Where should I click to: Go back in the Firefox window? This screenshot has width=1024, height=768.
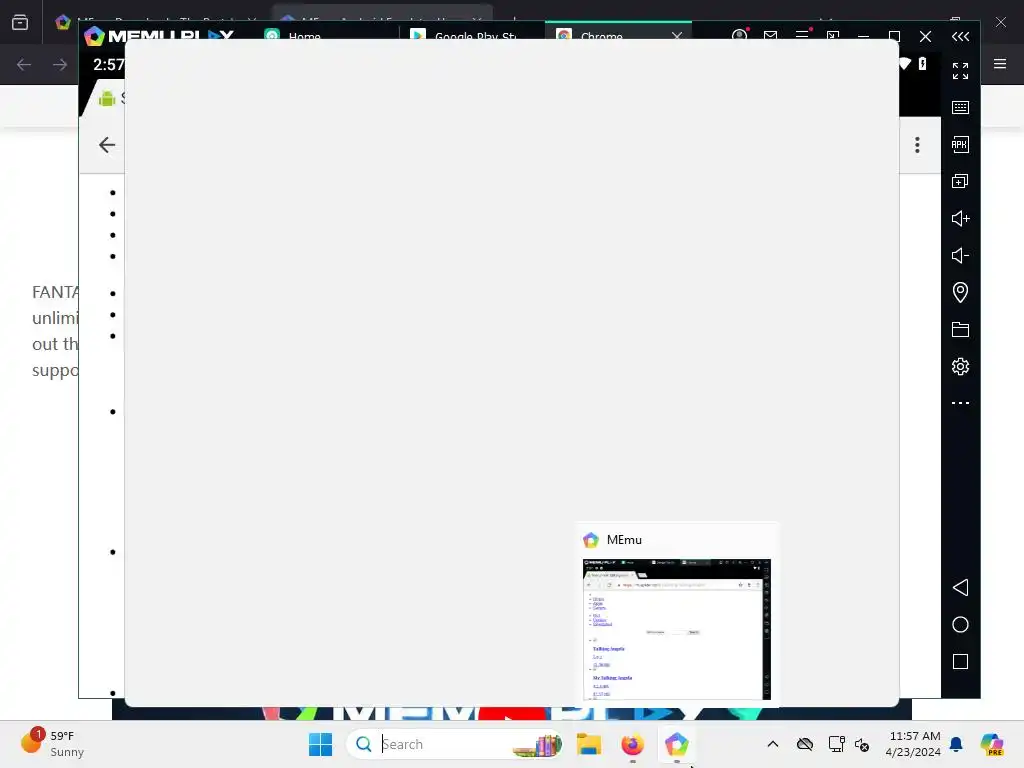click(24, 64)
